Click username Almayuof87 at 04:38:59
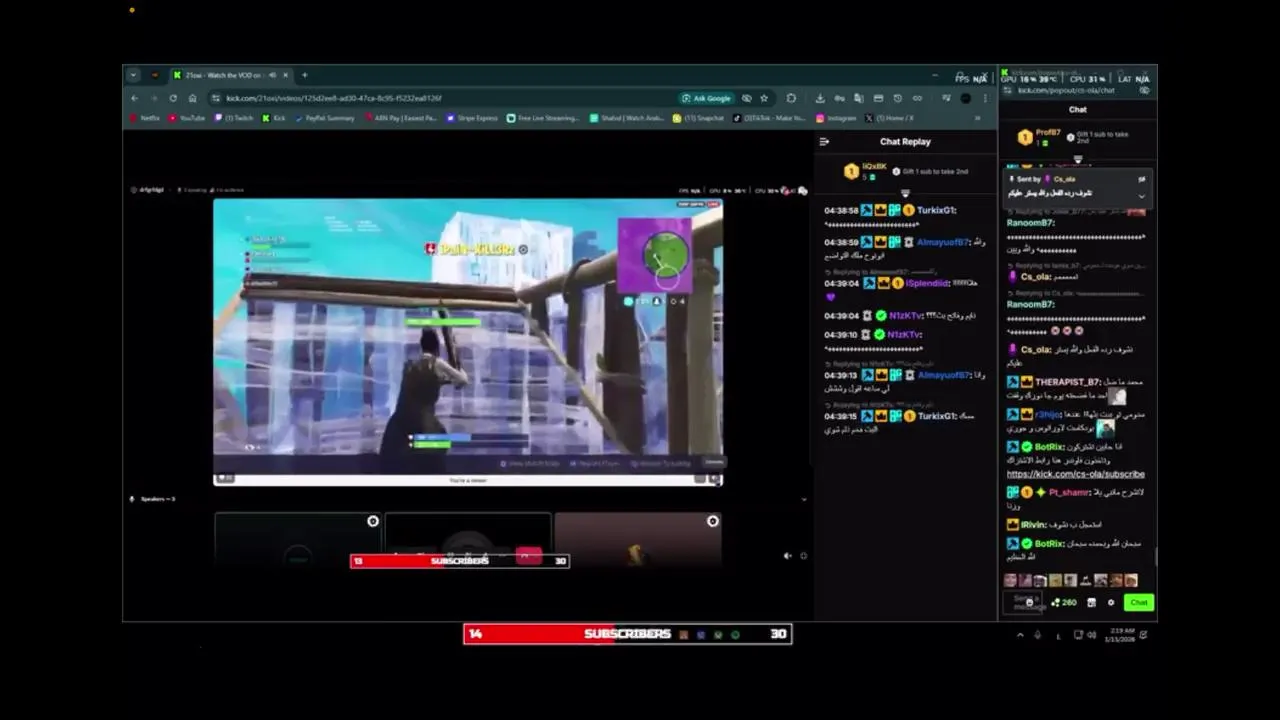Viewport: 1280px width, 720px height. (942, 243)
